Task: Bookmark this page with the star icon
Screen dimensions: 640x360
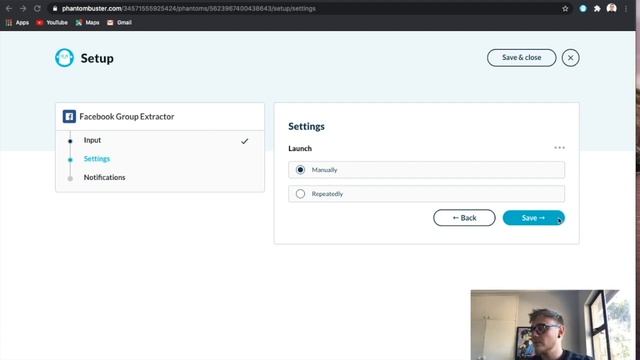Action: click(x=565, y=9)
